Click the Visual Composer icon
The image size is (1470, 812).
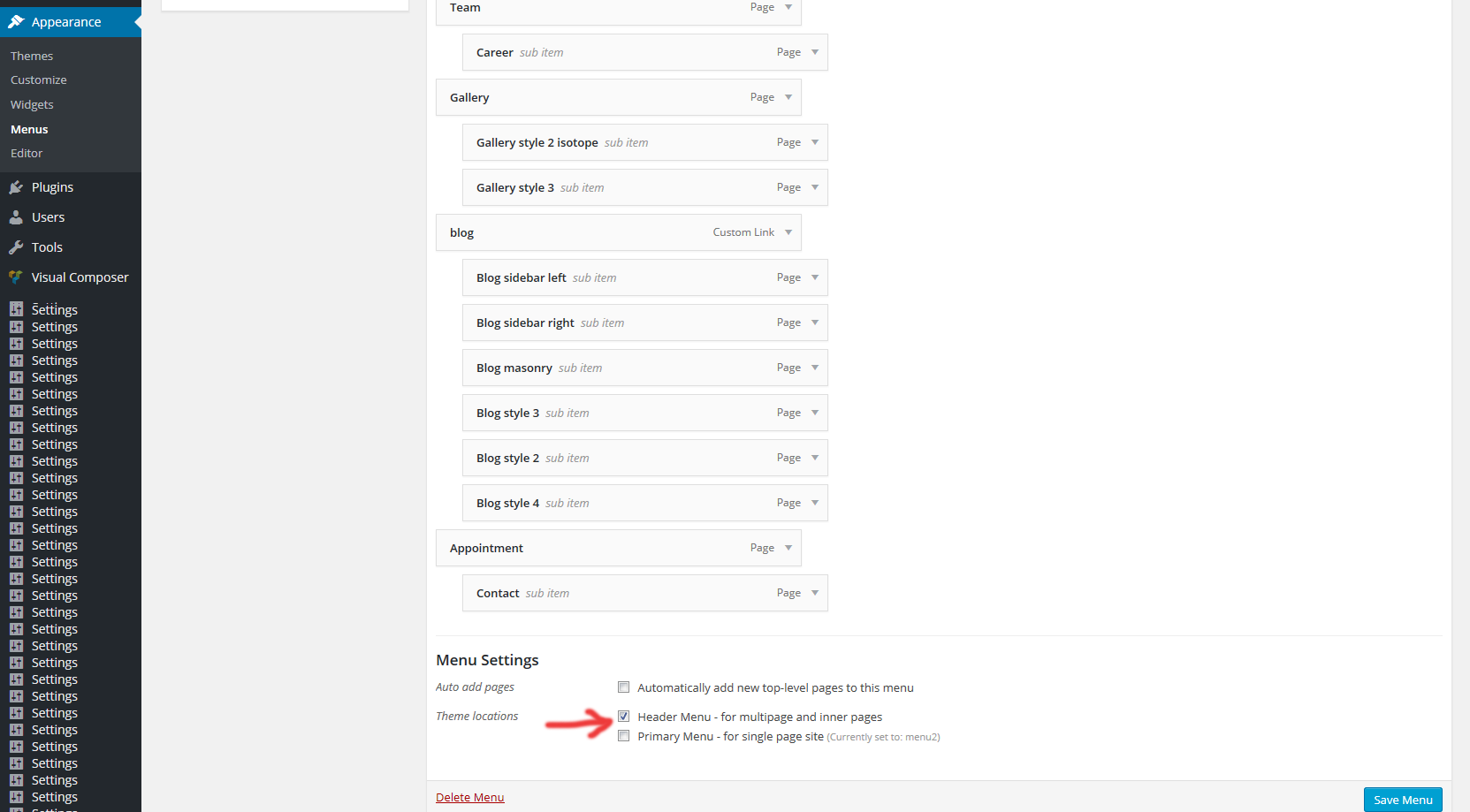(x=16, y=277)
